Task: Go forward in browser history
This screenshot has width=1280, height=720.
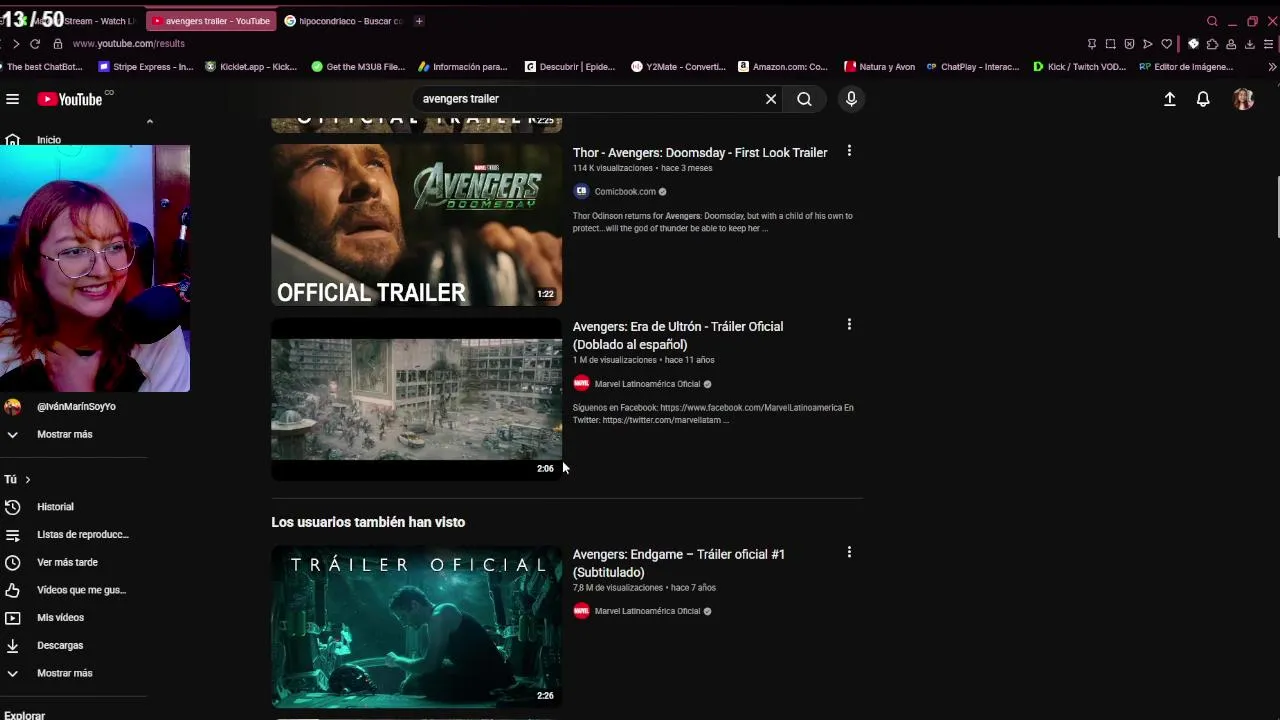Action: pos(15,44)
